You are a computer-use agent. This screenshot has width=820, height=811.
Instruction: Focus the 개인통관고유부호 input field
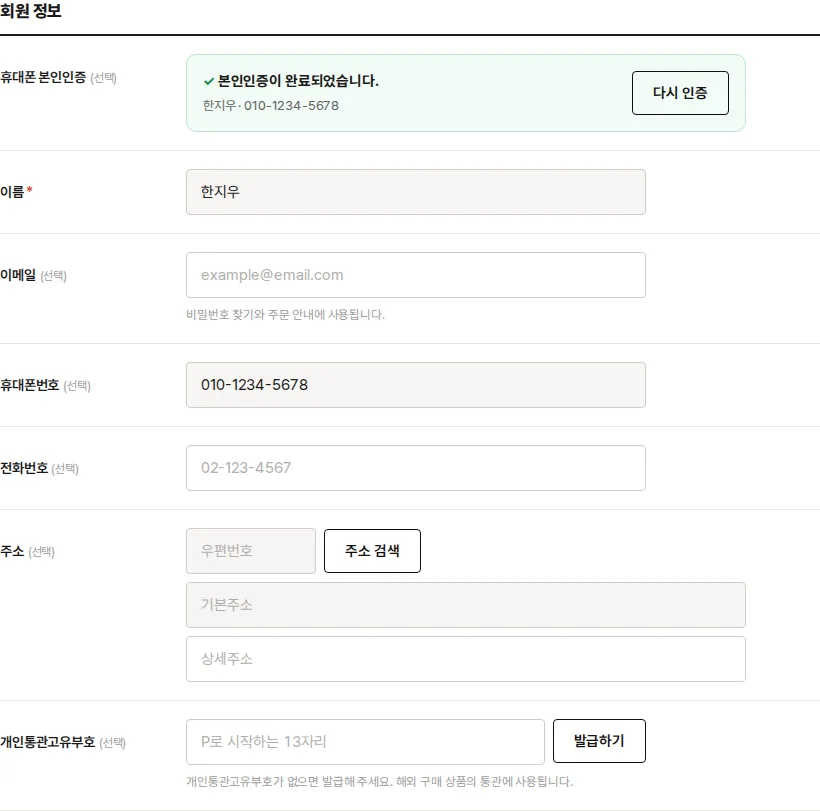pos(365,741)
